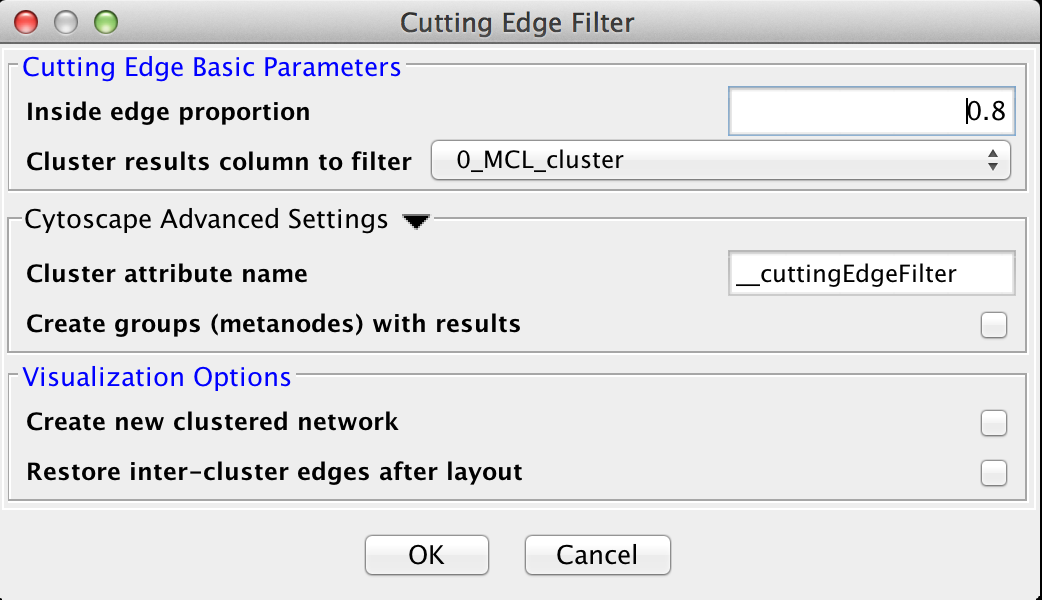This screenshot has height=600, width=1042.
Task: Click the Cluster results column to filter label
Action: tap(219, 161)
